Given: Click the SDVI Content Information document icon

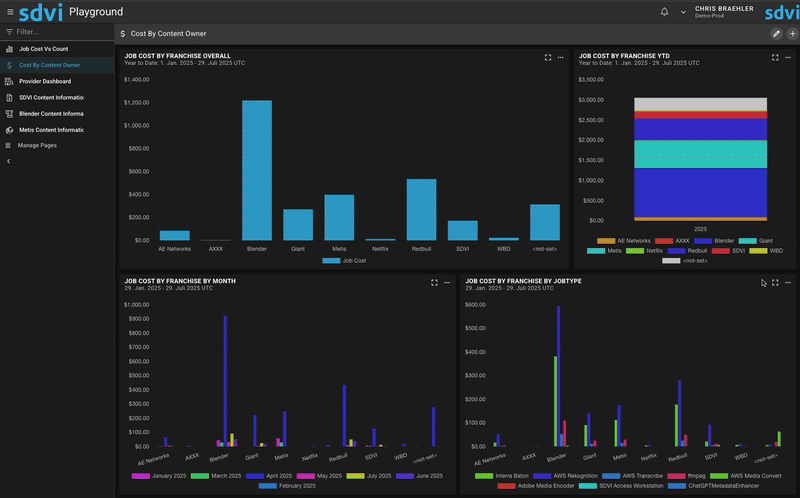Looking at the screenshot, I should (x=9, y=97).
